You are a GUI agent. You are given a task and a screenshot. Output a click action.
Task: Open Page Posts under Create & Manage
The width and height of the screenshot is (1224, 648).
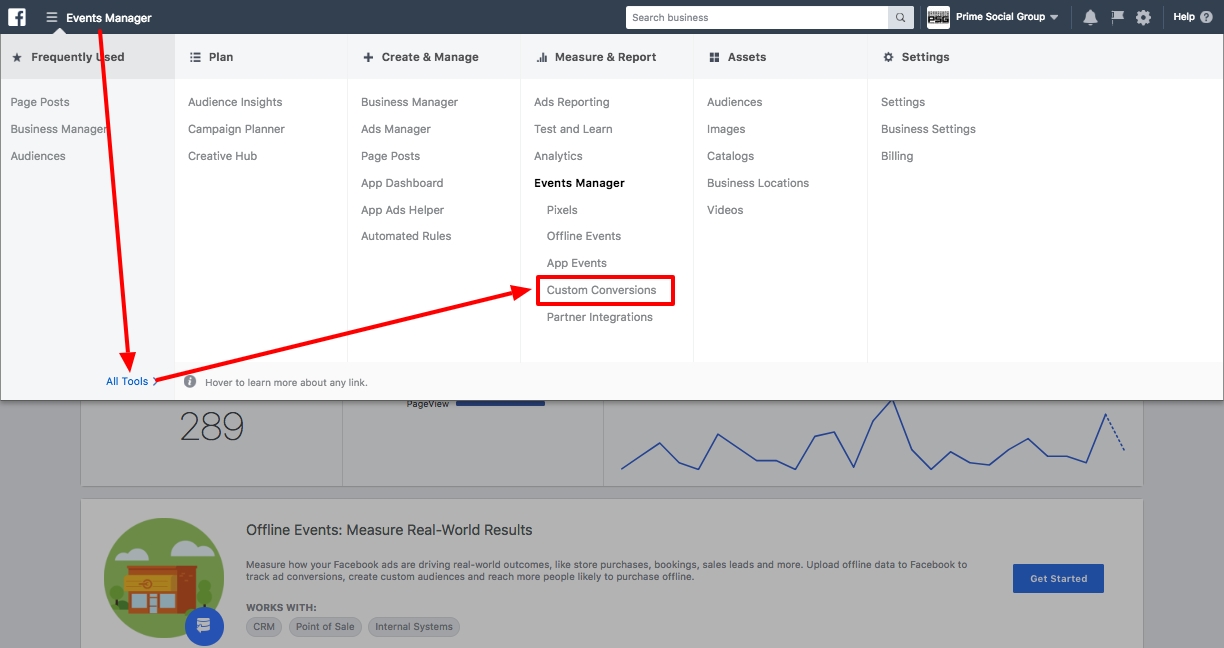pos(391,156)
